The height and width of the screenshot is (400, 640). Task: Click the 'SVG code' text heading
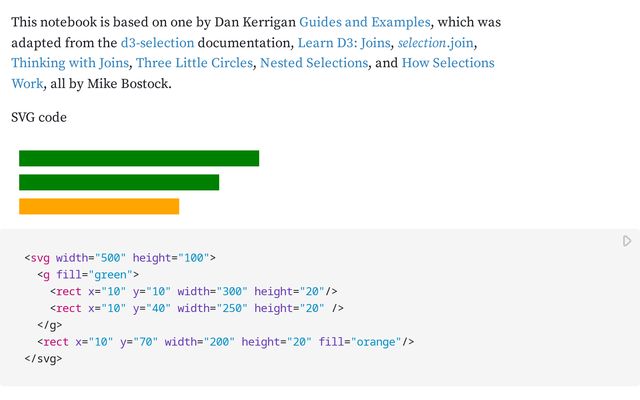[39, 118]
